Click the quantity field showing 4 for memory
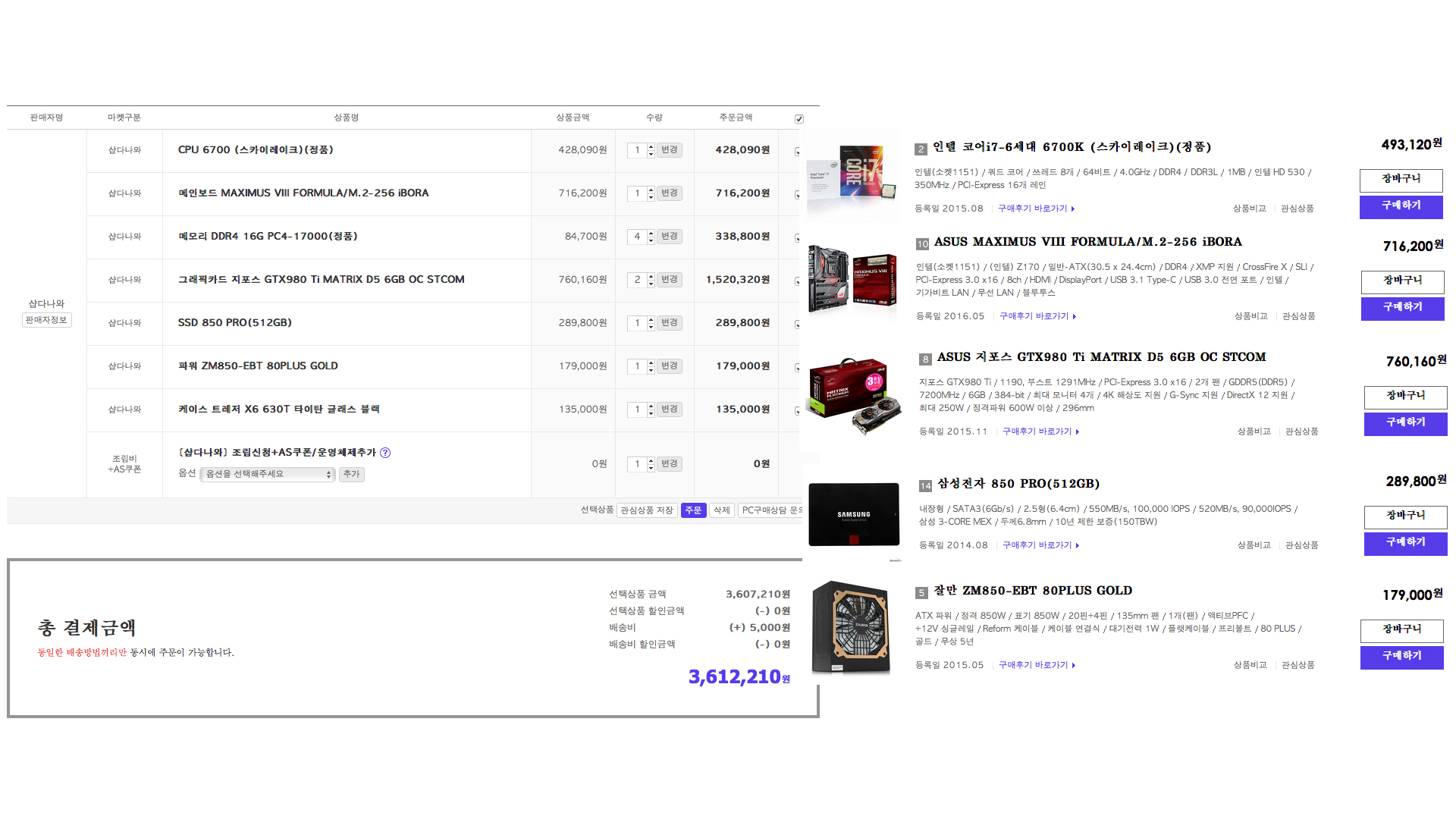The width and height of the screenshot is (1456, 819). (637, 237)
